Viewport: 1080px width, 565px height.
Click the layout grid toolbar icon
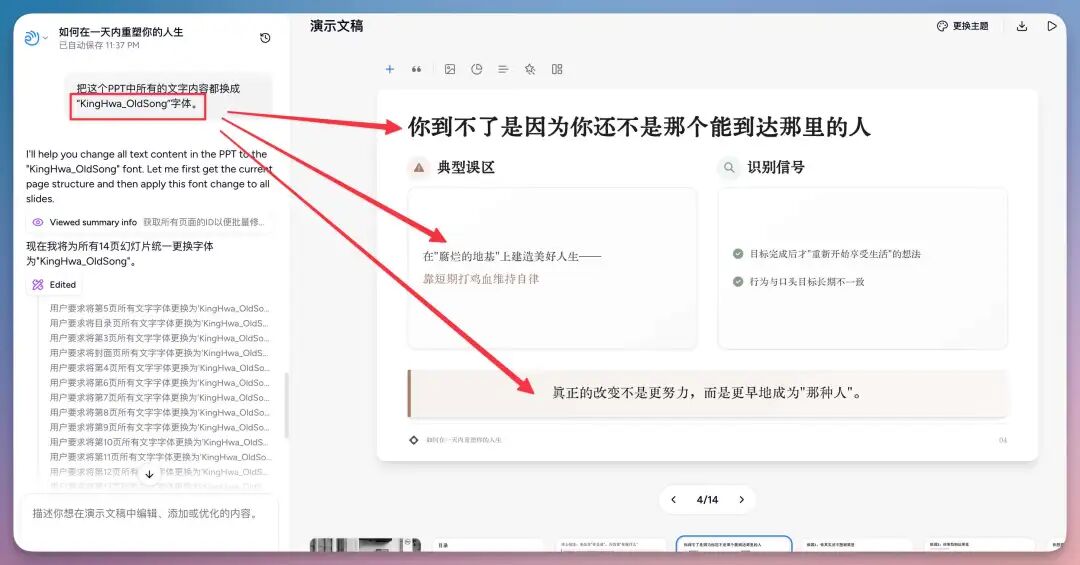click(x=557, y=69)
